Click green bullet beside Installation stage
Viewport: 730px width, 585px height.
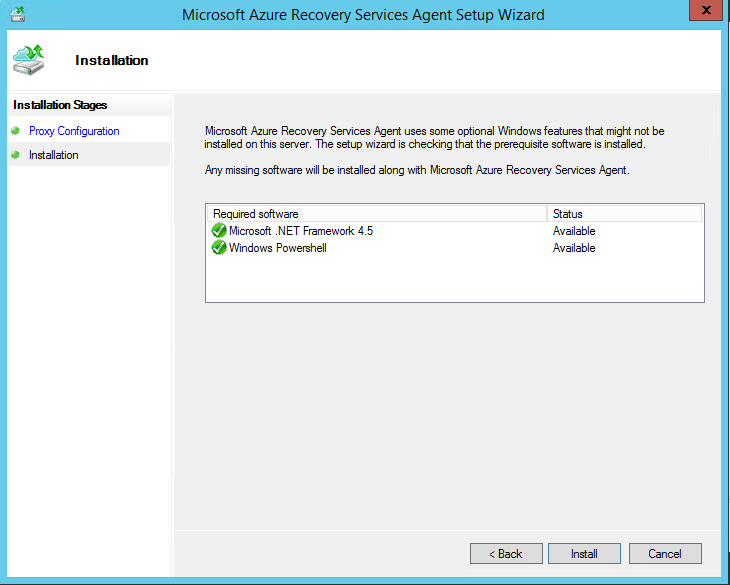16,155
